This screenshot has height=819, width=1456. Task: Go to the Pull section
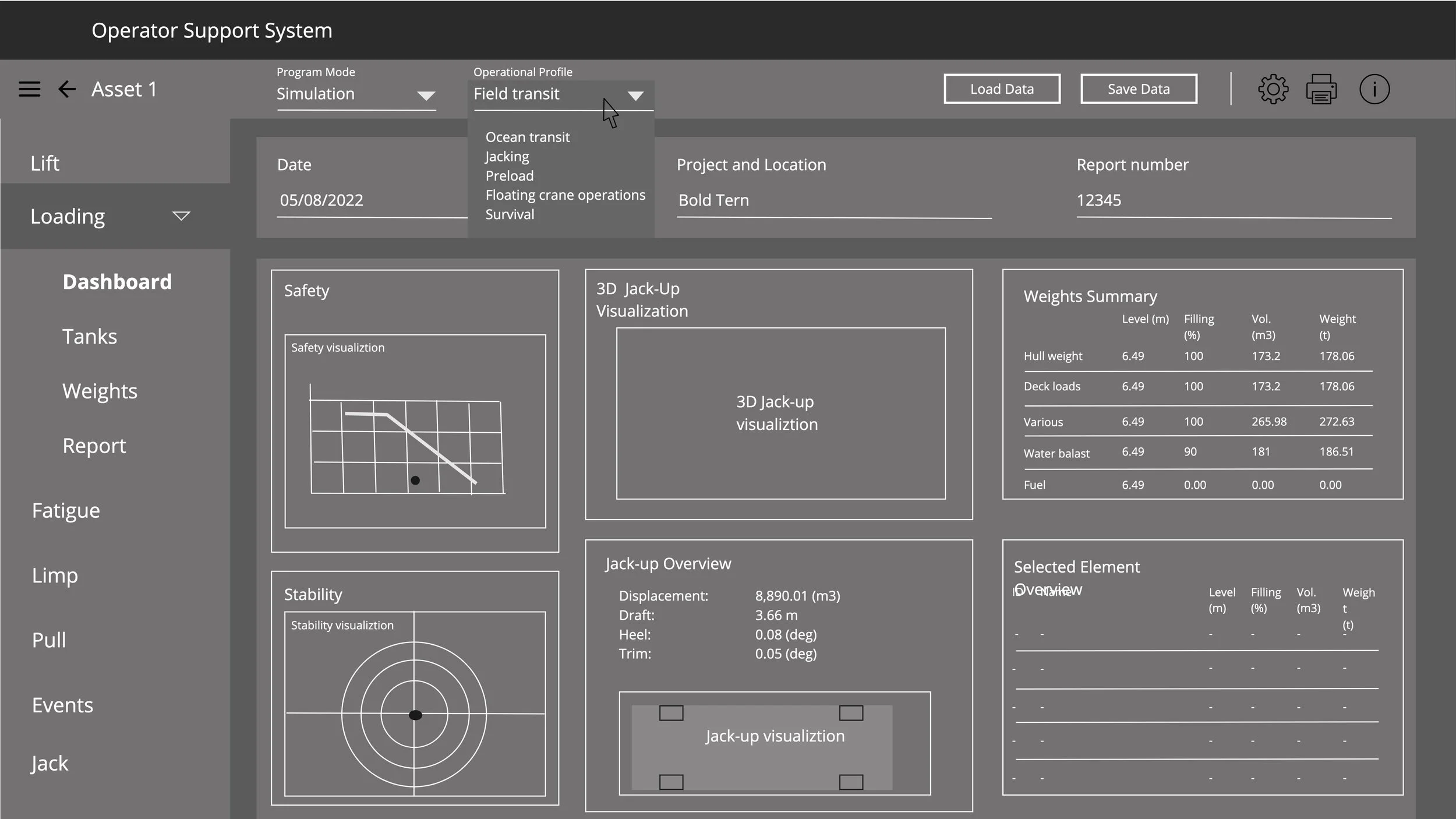click(49, 640)
